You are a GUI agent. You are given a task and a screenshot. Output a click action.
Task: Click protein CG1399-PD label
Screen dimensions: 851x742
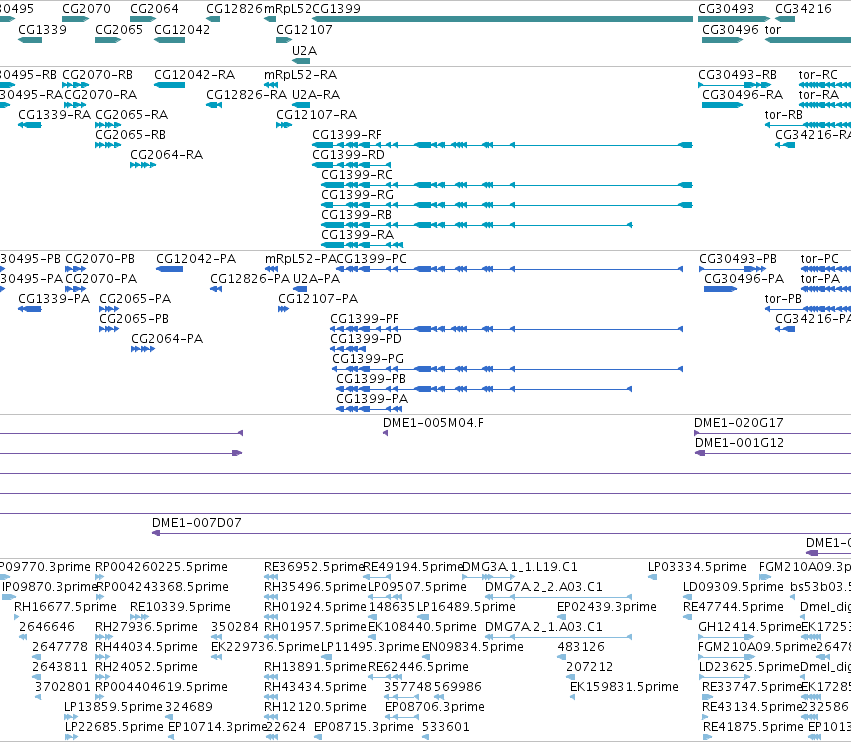click(x=366, y=339)
